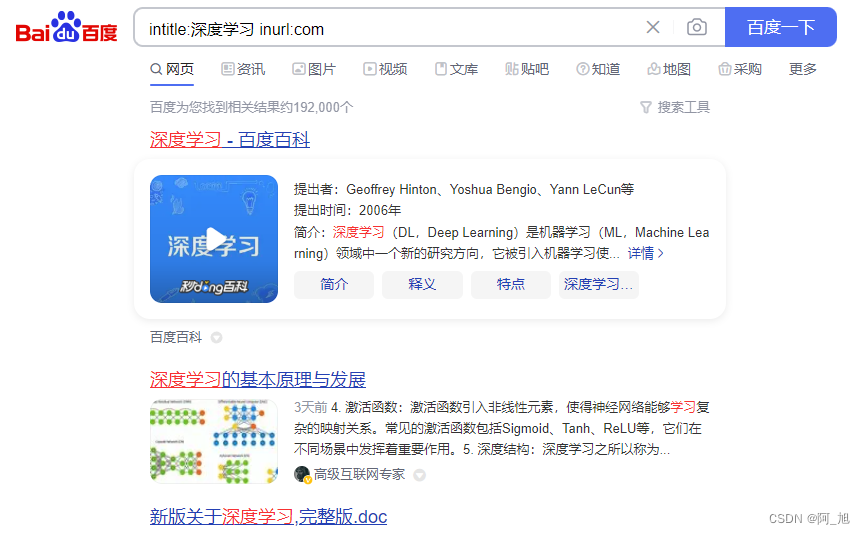Open 高级互联网专家 author avatar
This screenshot has width=865, height=534.
302,474
